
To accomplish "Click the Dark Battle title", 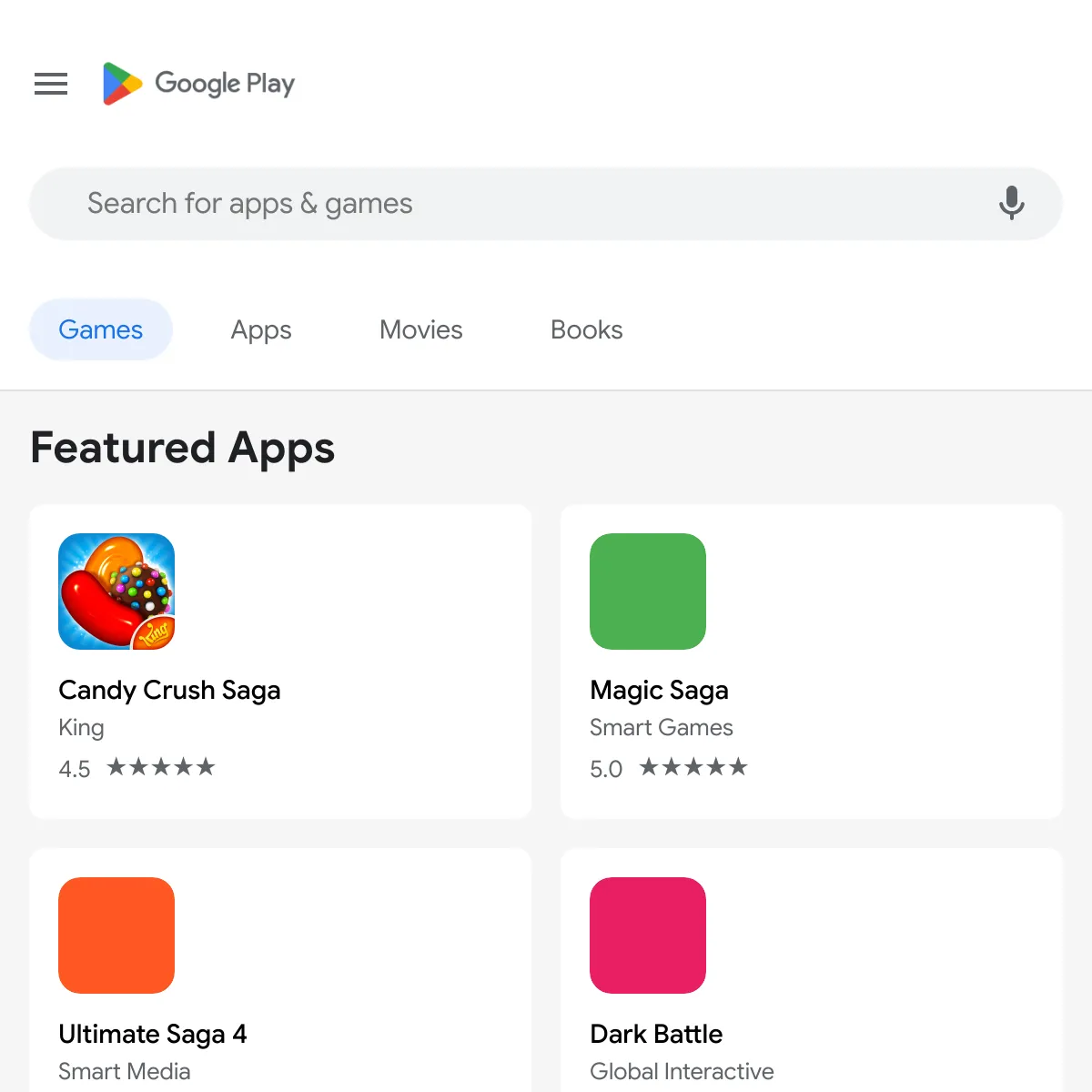I will point(656,1034).
